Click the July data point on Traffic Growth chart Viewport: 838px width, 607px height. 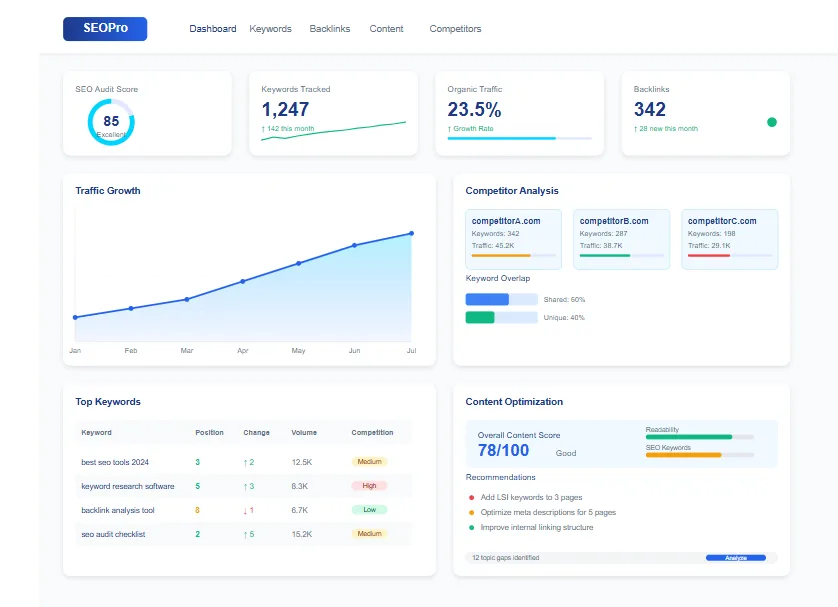[410, 232]
